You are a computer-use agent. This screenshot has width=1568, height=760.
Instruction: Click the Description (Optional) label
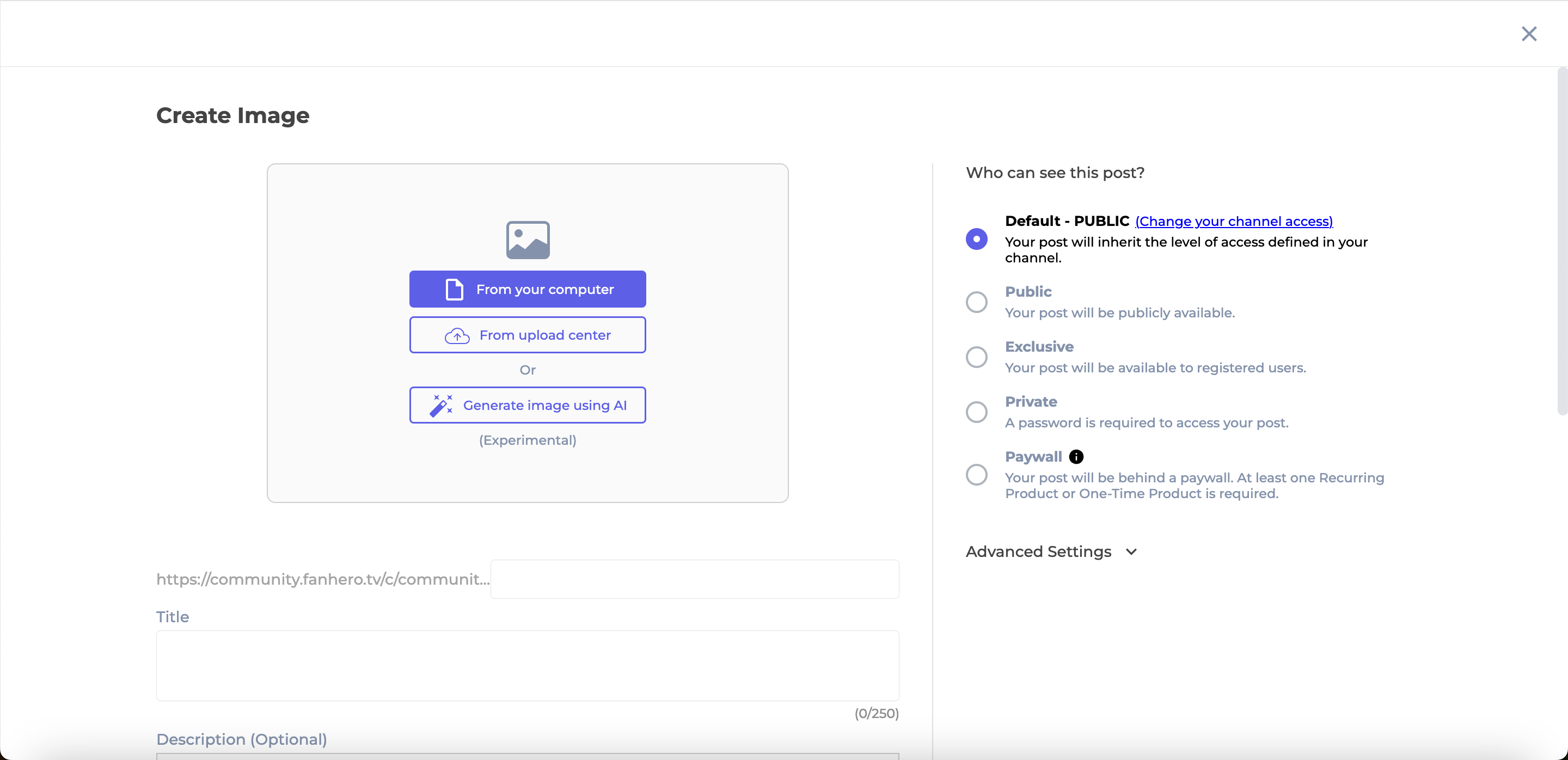click(x=242, y=739)
